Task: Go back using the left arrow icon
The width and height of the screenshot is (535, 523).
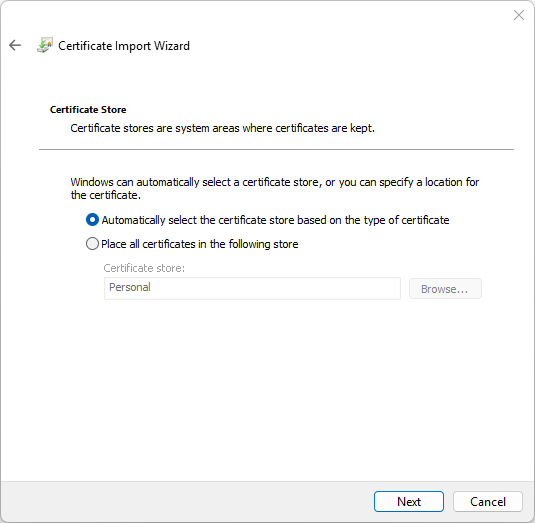Action: click(x=15, y=45)
